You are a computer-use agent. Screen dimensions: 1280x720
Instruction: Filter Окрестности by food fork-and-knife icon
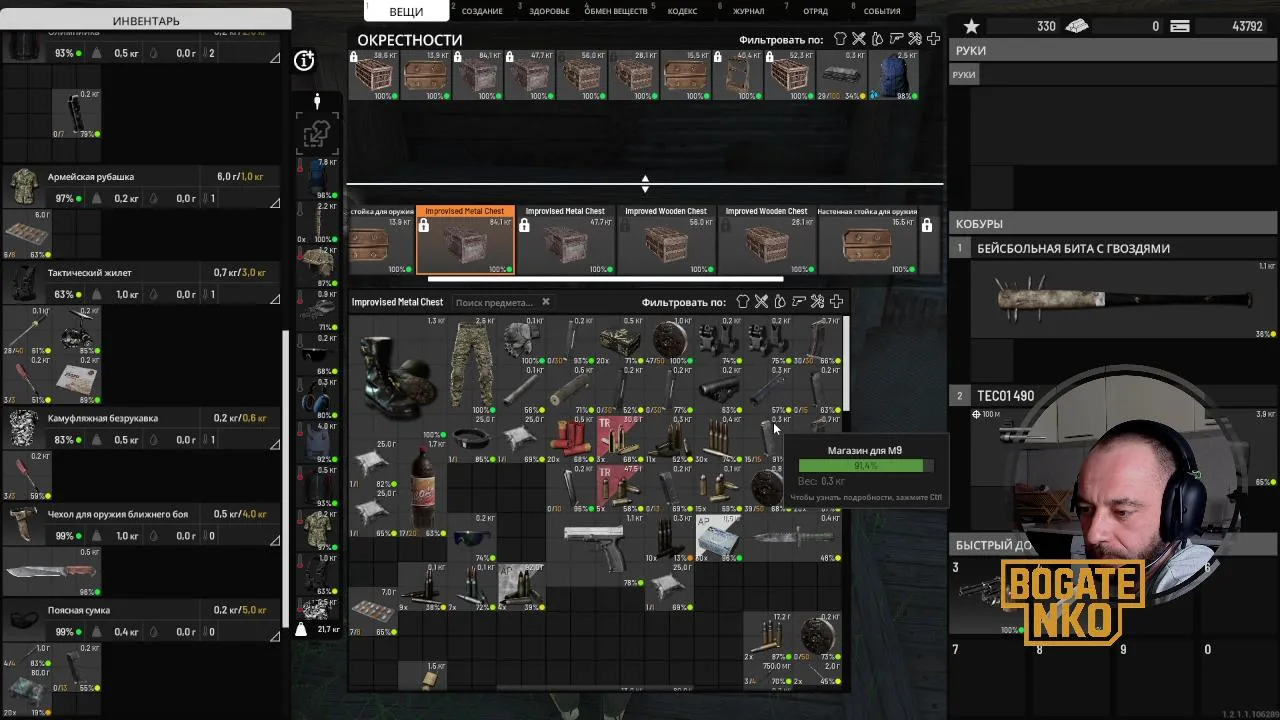(858, 39)
